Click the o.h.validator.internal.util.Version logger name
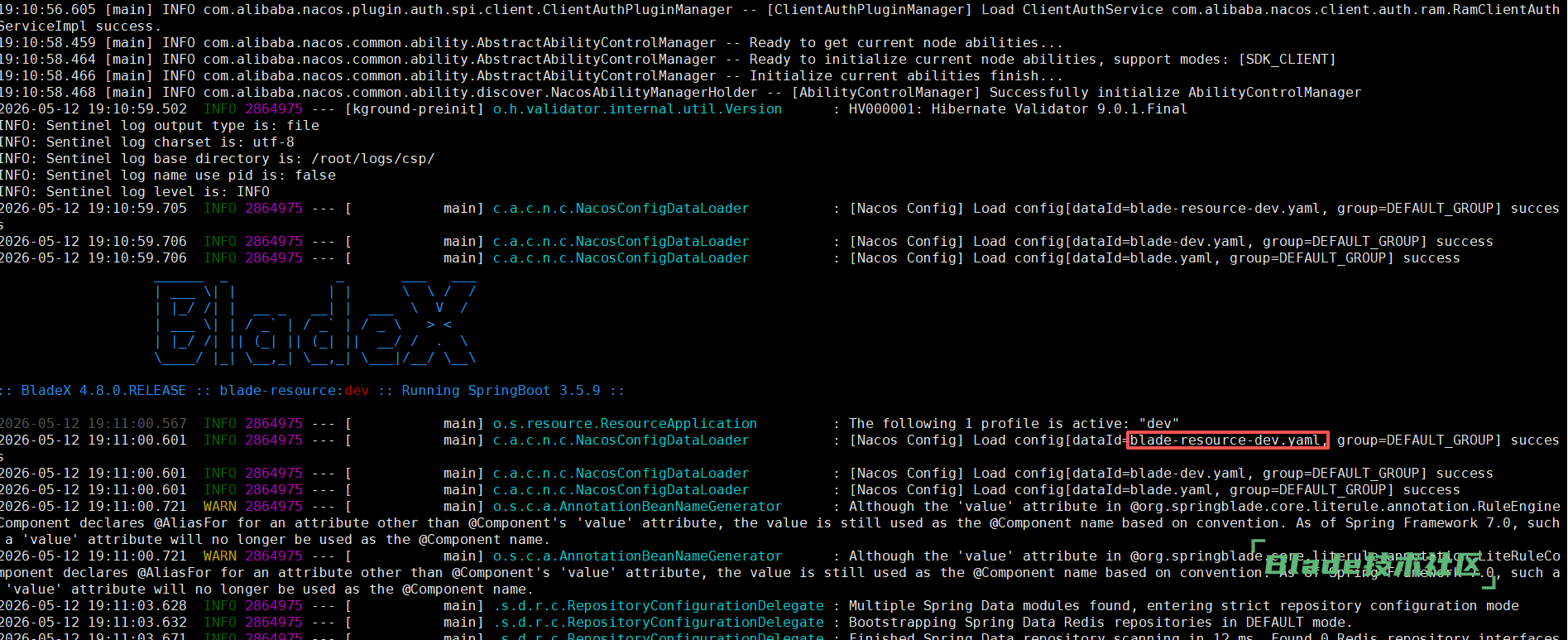This screenshot has height=640, width=1568. pos(637,109)
